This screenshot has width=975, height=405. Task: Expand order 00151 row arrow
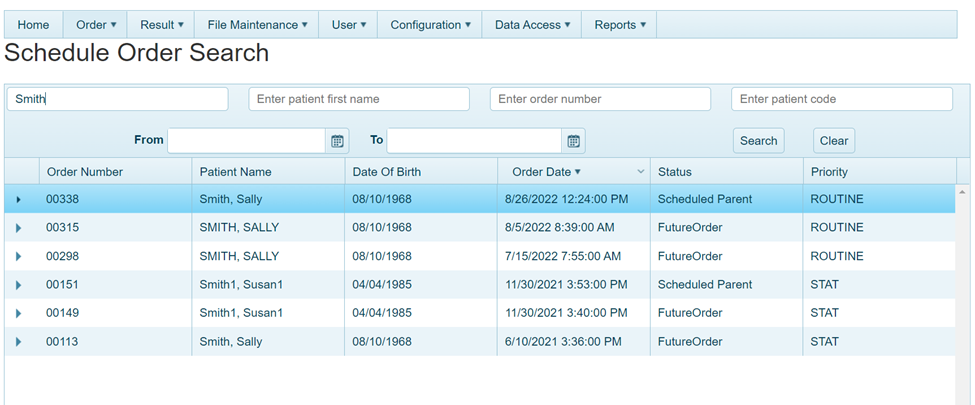19,285
